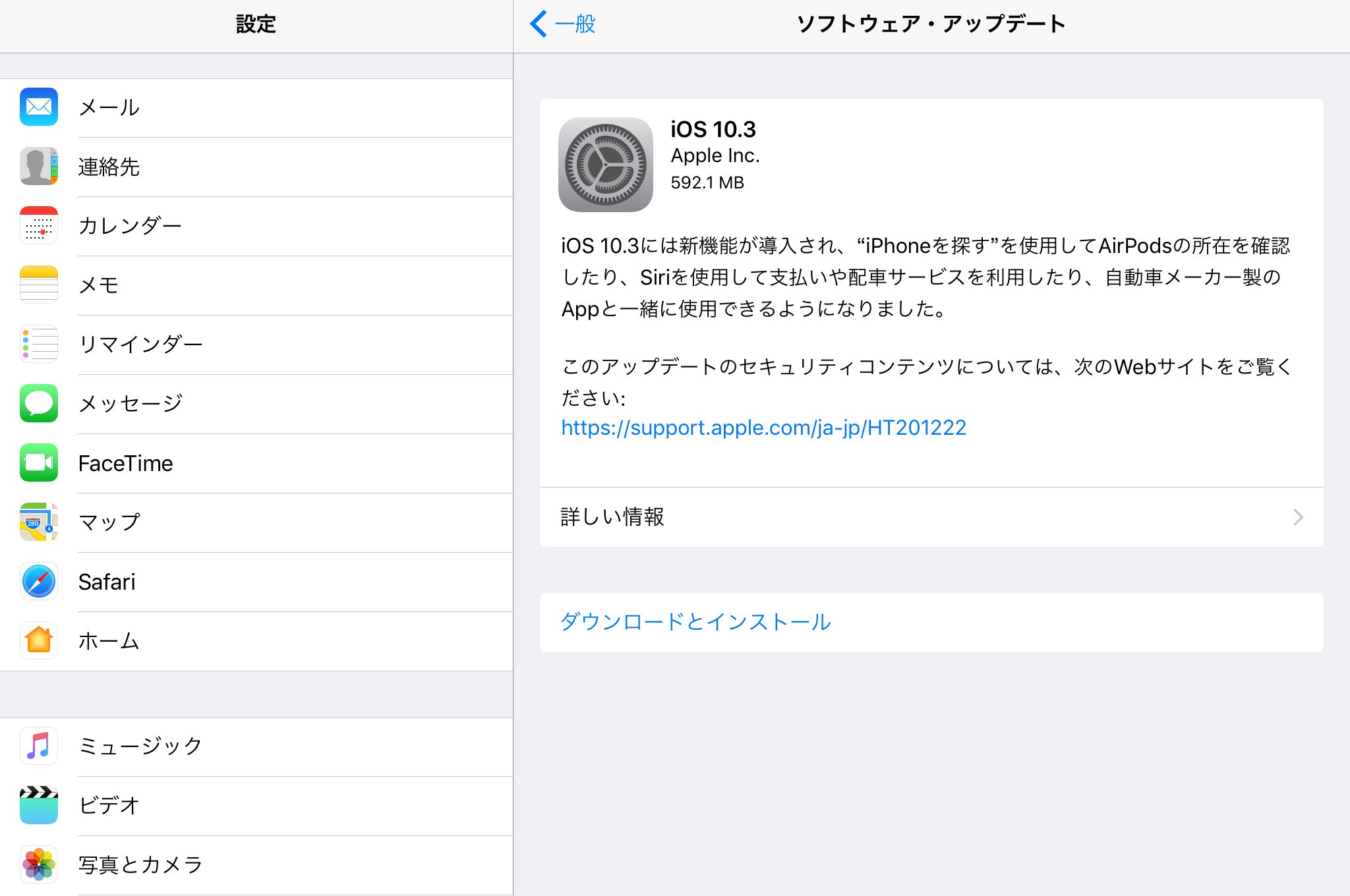Tap the Photos & Camera flower icon
1350x896 pixels.
(39, 864)
